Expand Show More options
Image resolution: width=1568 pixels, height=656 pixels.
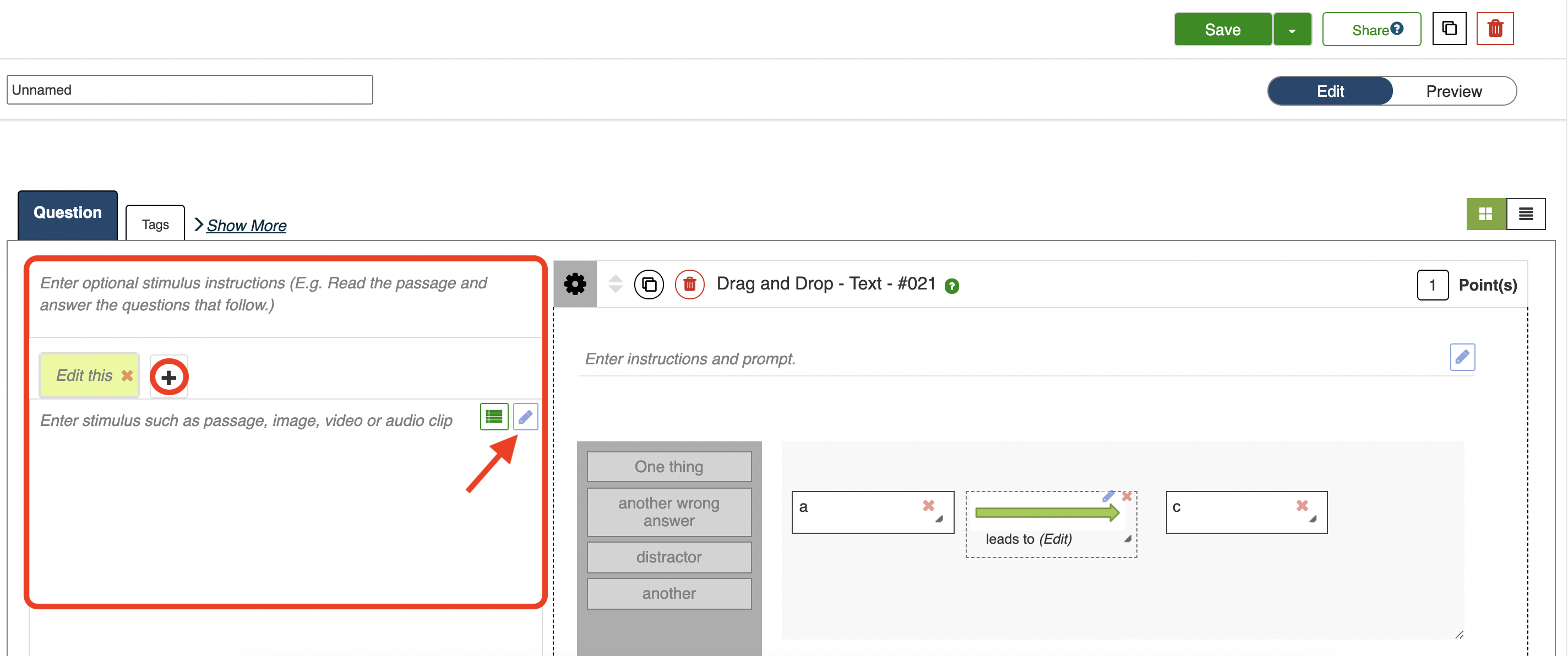click(x=246, y=226)
